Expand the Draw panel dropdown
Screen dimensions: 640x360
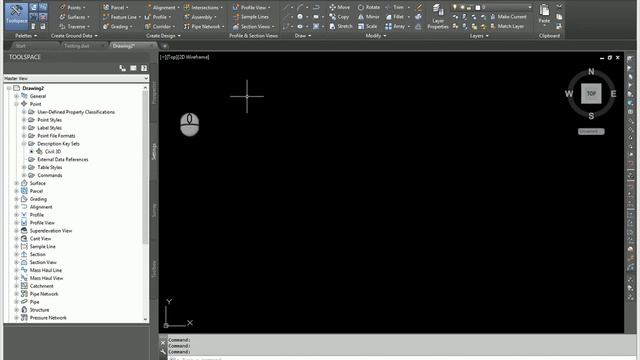click(x=303, y=36)
